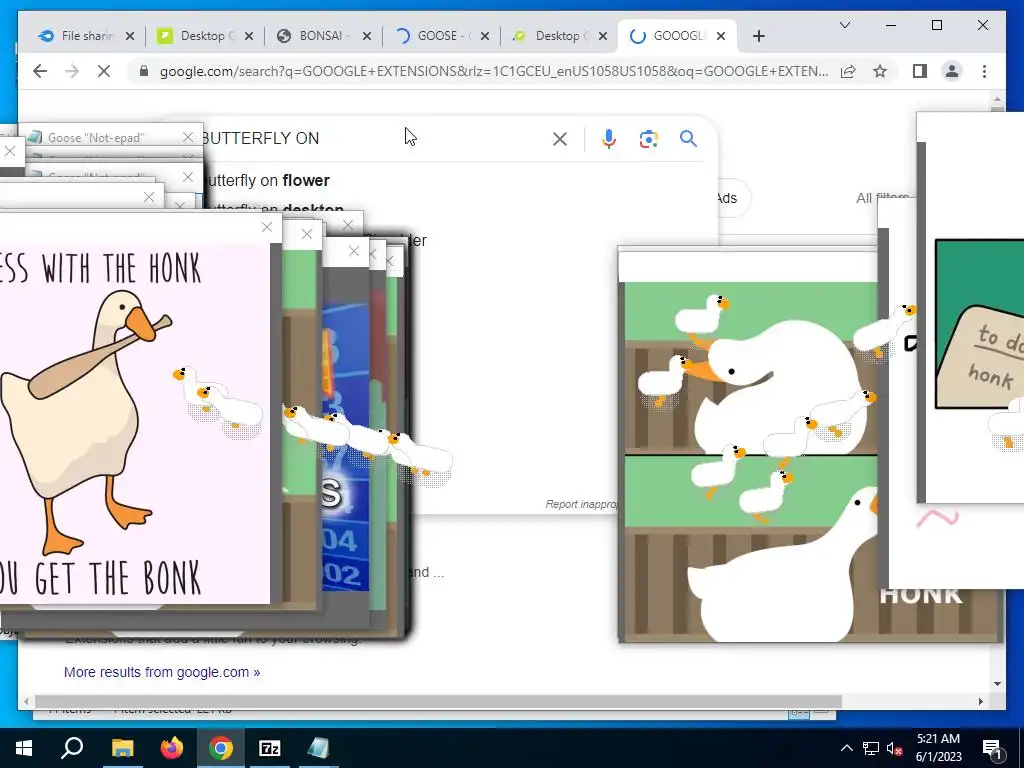Click the to do honk note image
This screenshot has width=1024, height=768.
[980, 325]
